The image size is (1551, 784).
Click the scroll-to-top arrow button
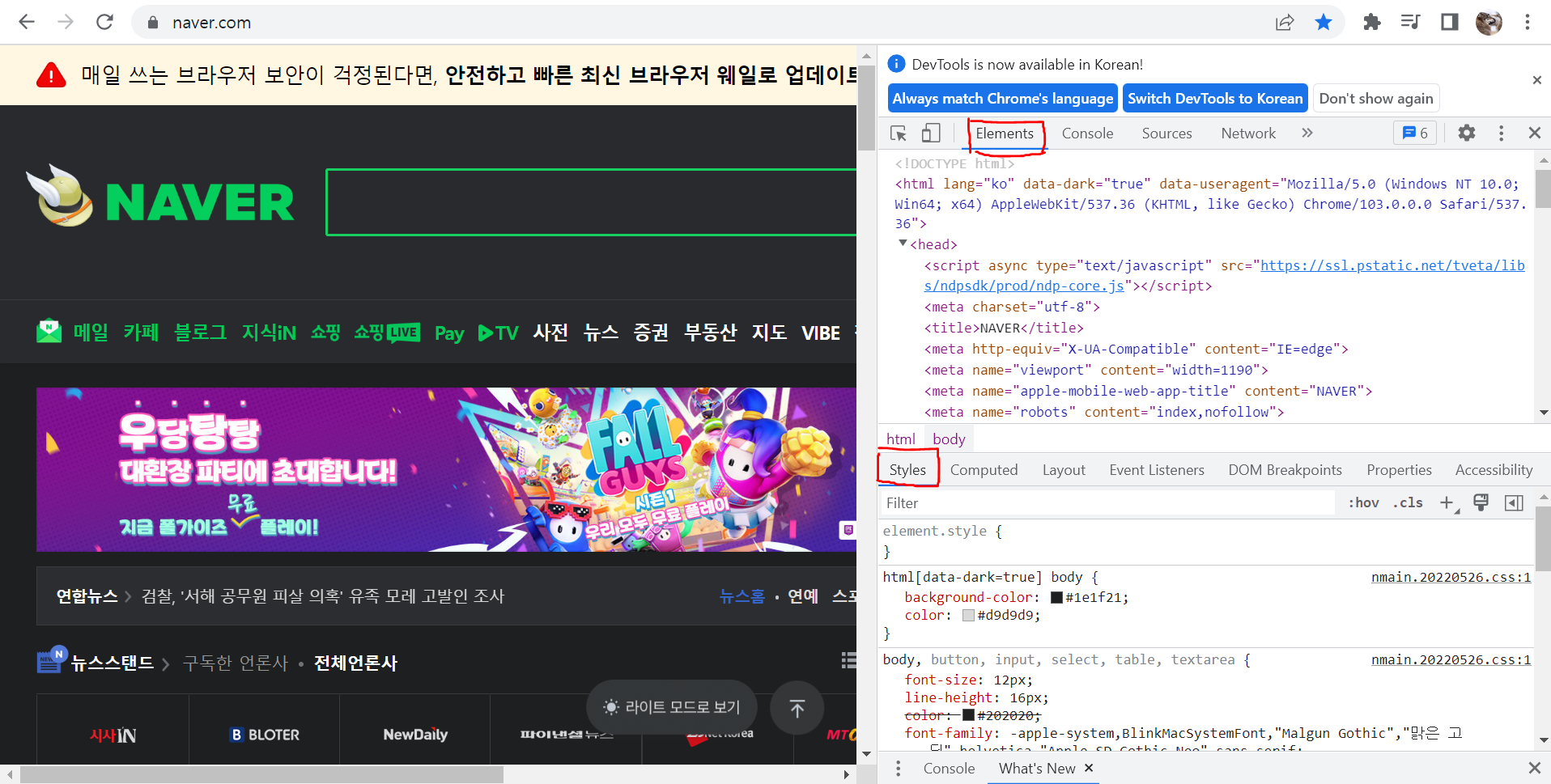coord(797,708)
